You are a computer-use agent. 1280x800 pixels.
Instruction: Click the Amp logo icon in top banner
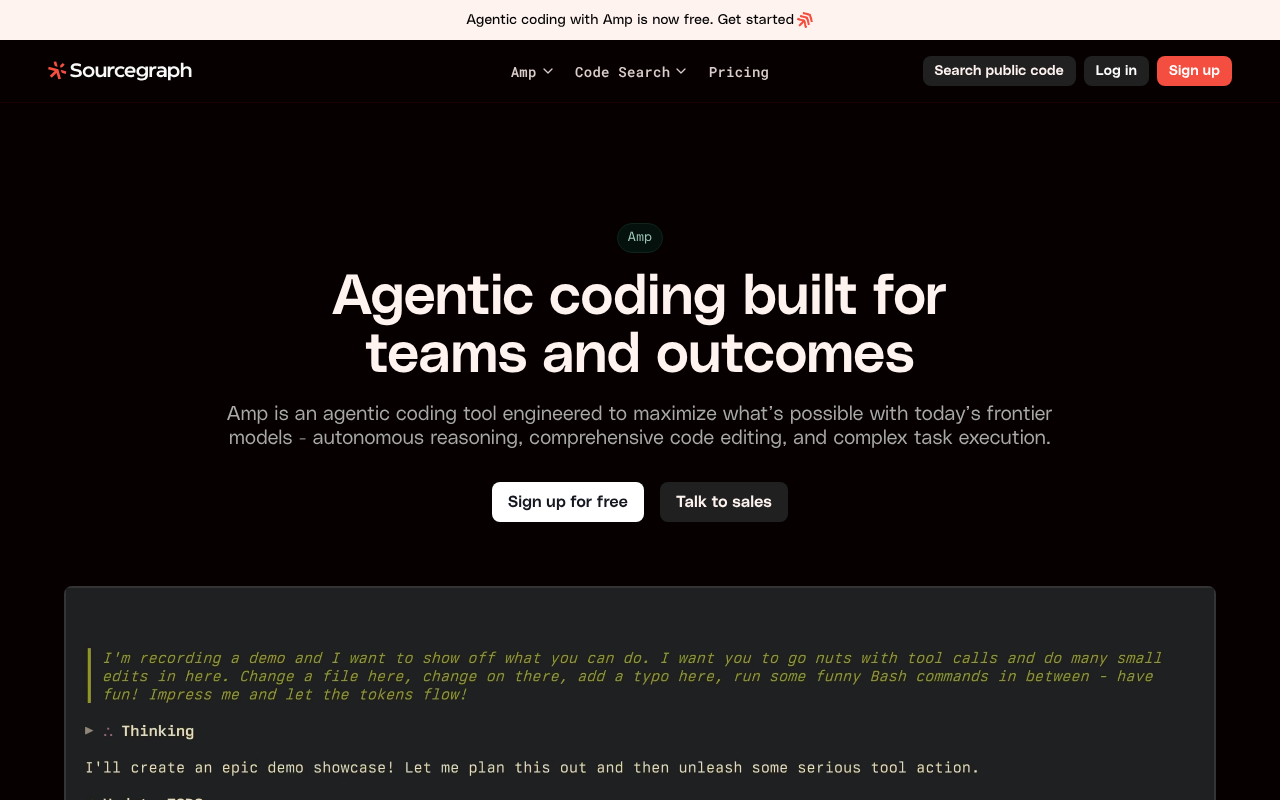coord(805,20)
